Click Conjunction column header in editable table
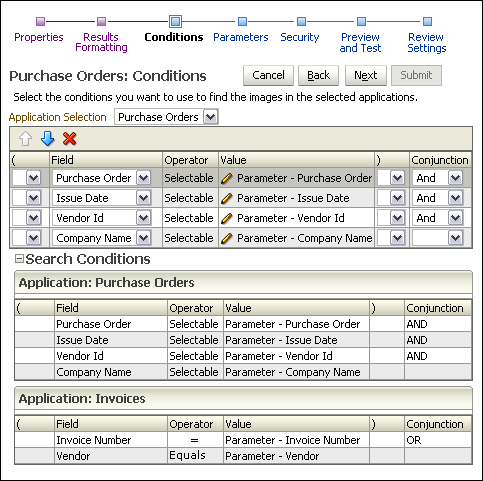The height and width of the screenshot is (481, 483). [440, 160]
